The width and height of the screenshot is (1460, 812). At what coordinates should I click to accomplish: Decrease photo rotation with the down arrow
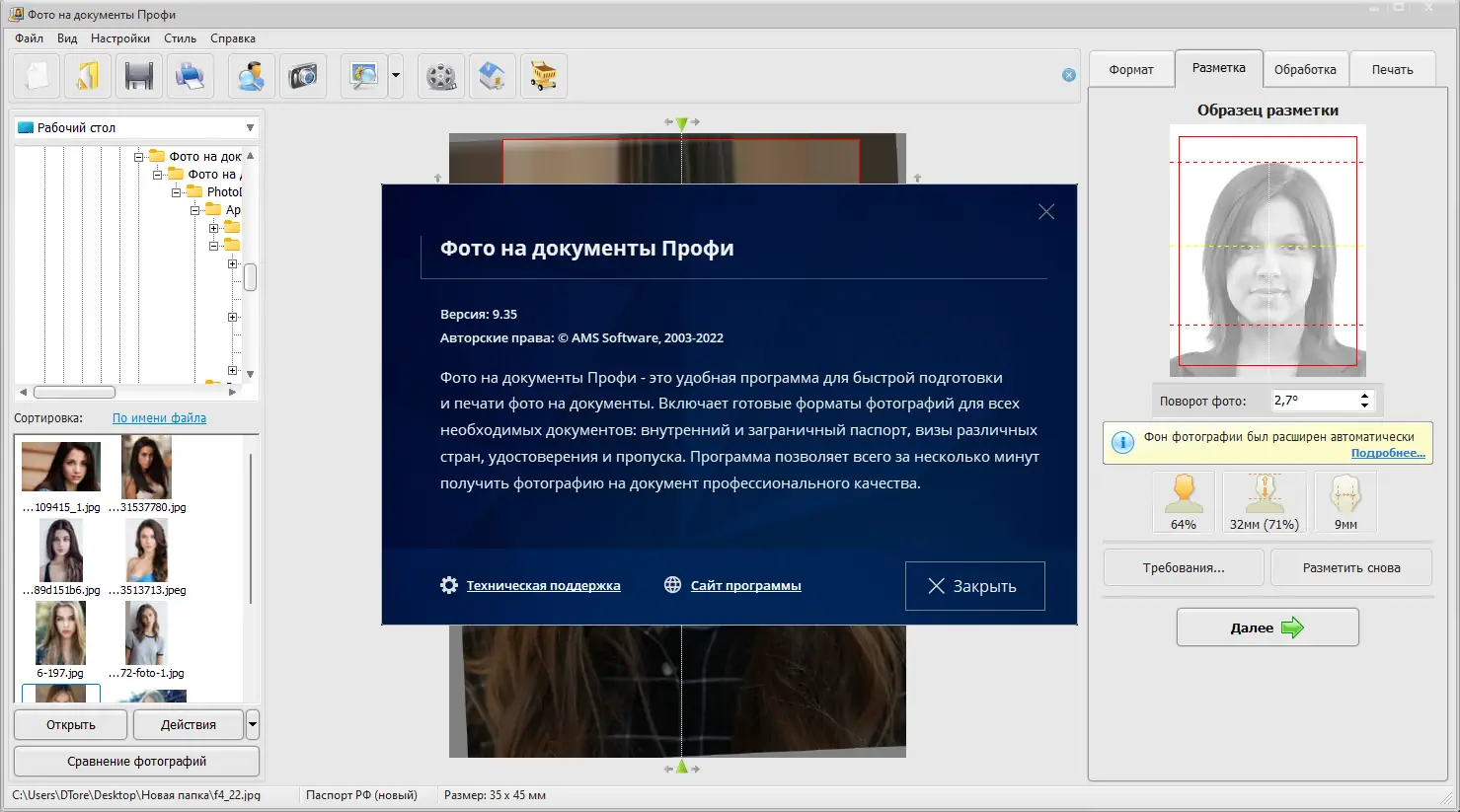coord(1364,406)
